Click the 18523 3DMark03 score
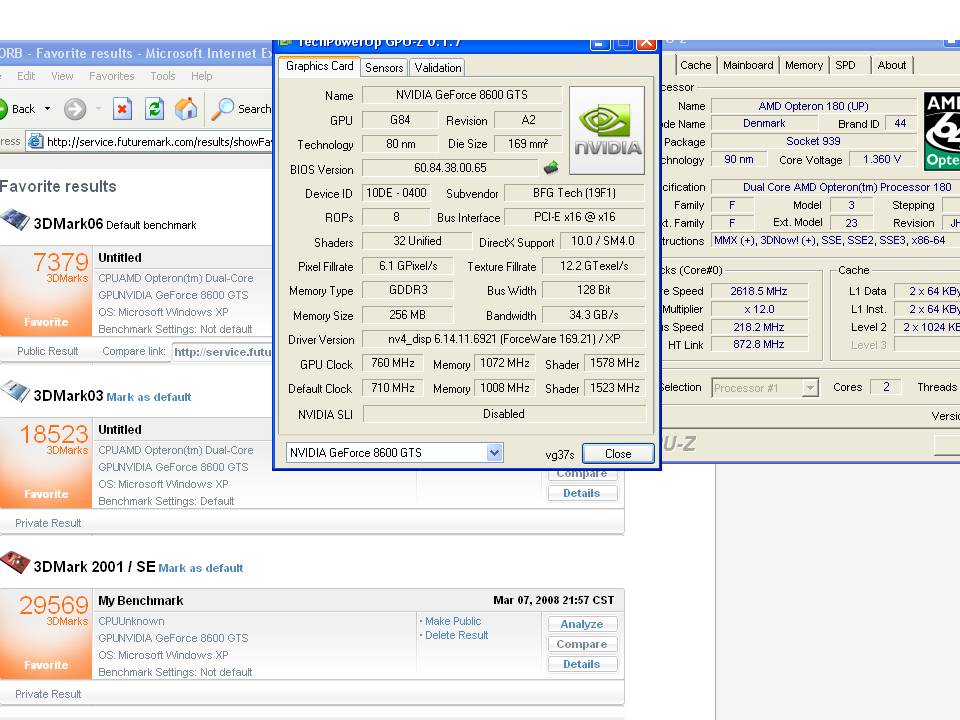Viewport: 960px width, 720px height. 54,434
